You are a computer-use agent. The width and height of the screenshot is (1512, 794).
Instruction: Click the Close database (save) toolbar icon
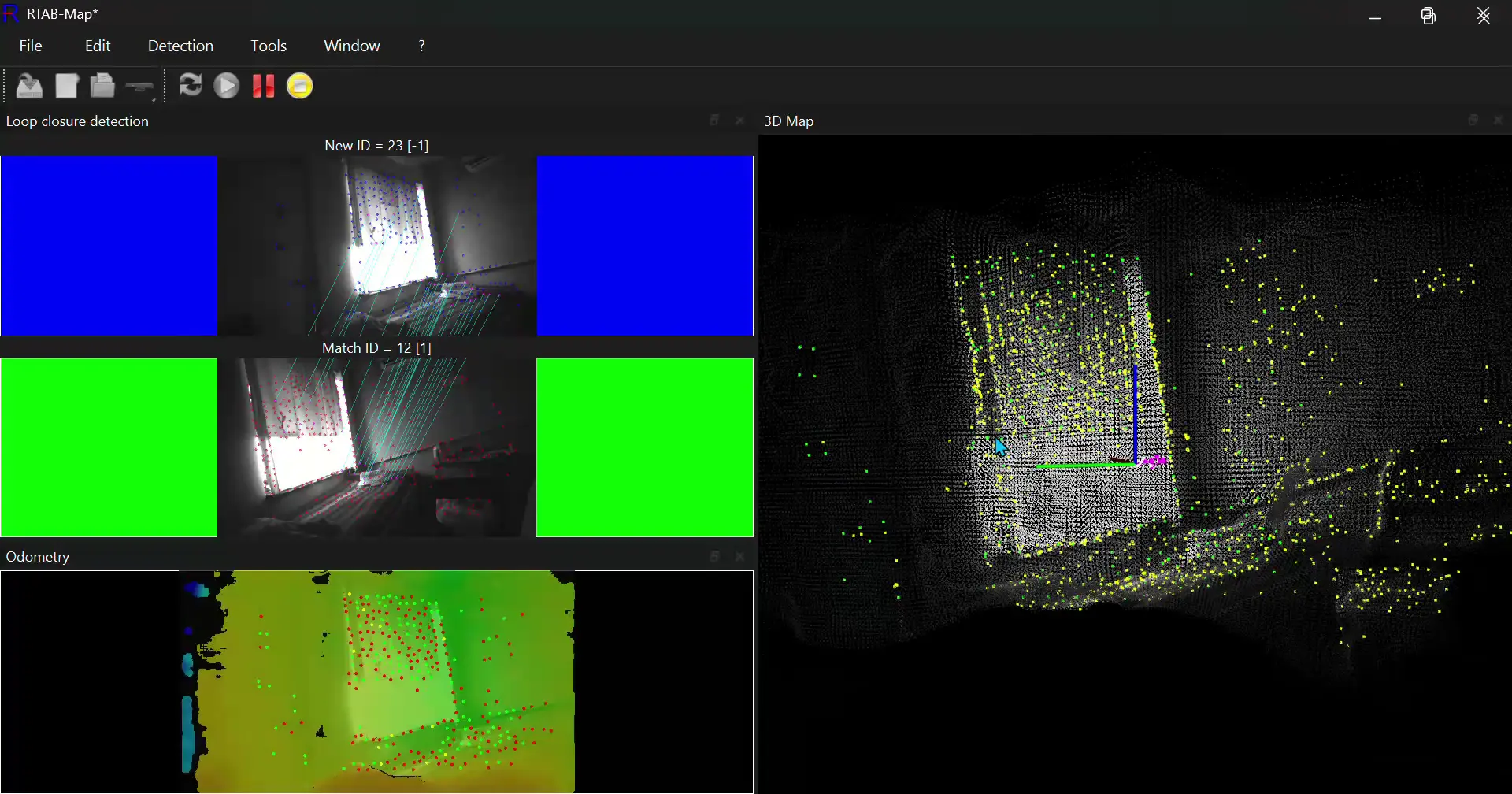[x=30, y=86]
